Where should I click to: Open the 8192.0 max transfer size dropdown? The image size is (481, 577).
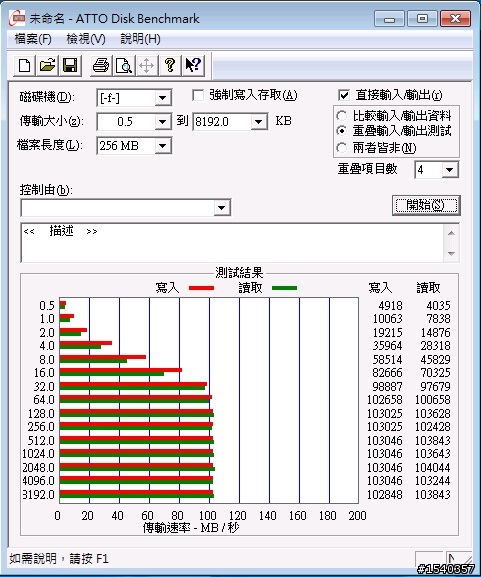pos(259,122)
